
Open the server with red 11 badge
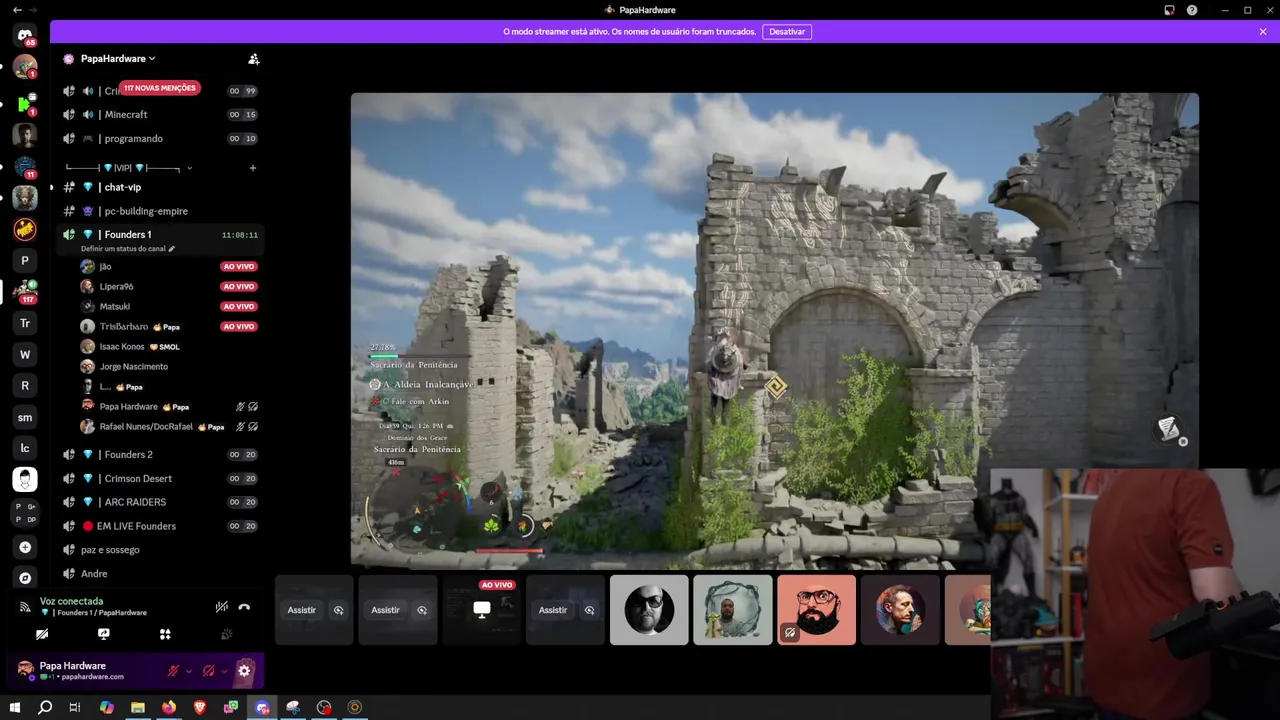pyautogui.click(x=25, y=166)
